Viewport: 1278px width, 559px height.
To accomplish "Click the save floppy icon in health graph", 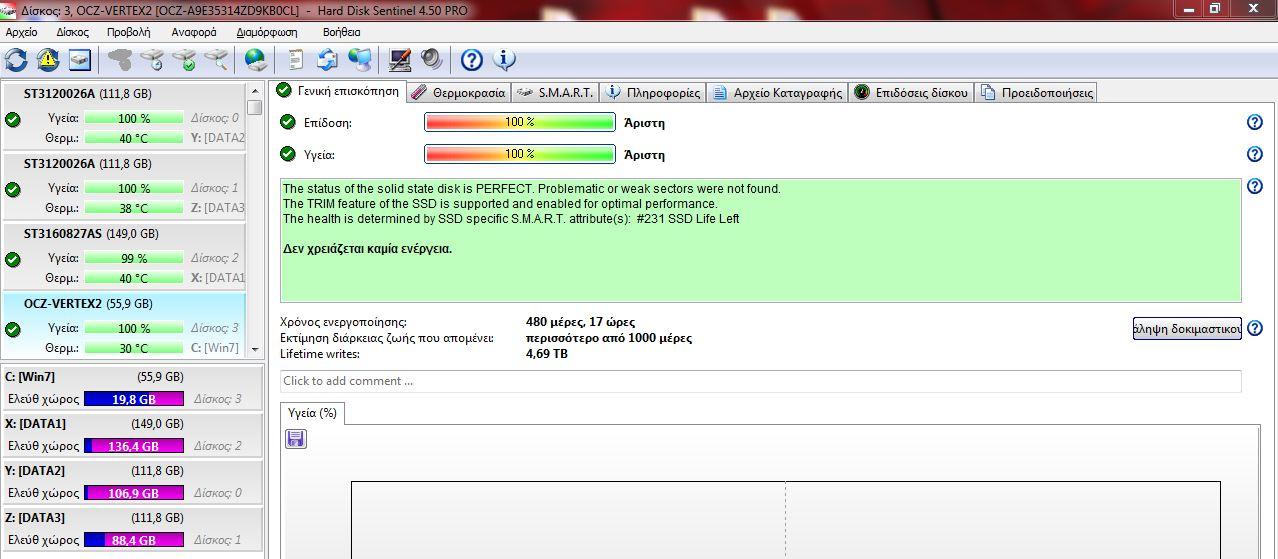I will [x=296, y=439].
